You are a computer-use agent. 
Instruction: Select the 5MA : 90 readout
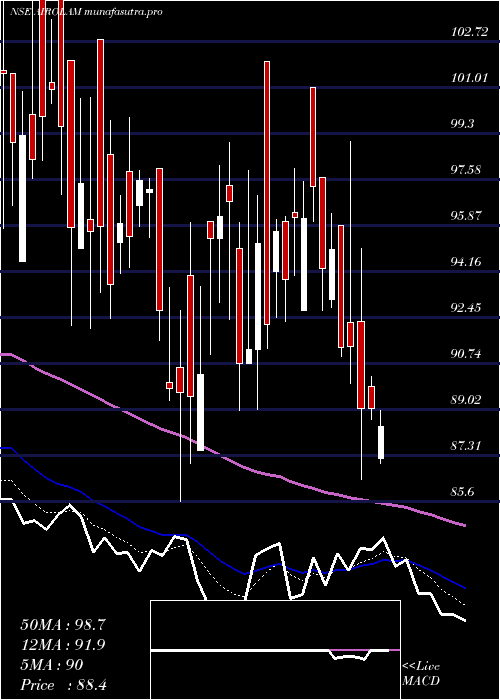(52, 665)
